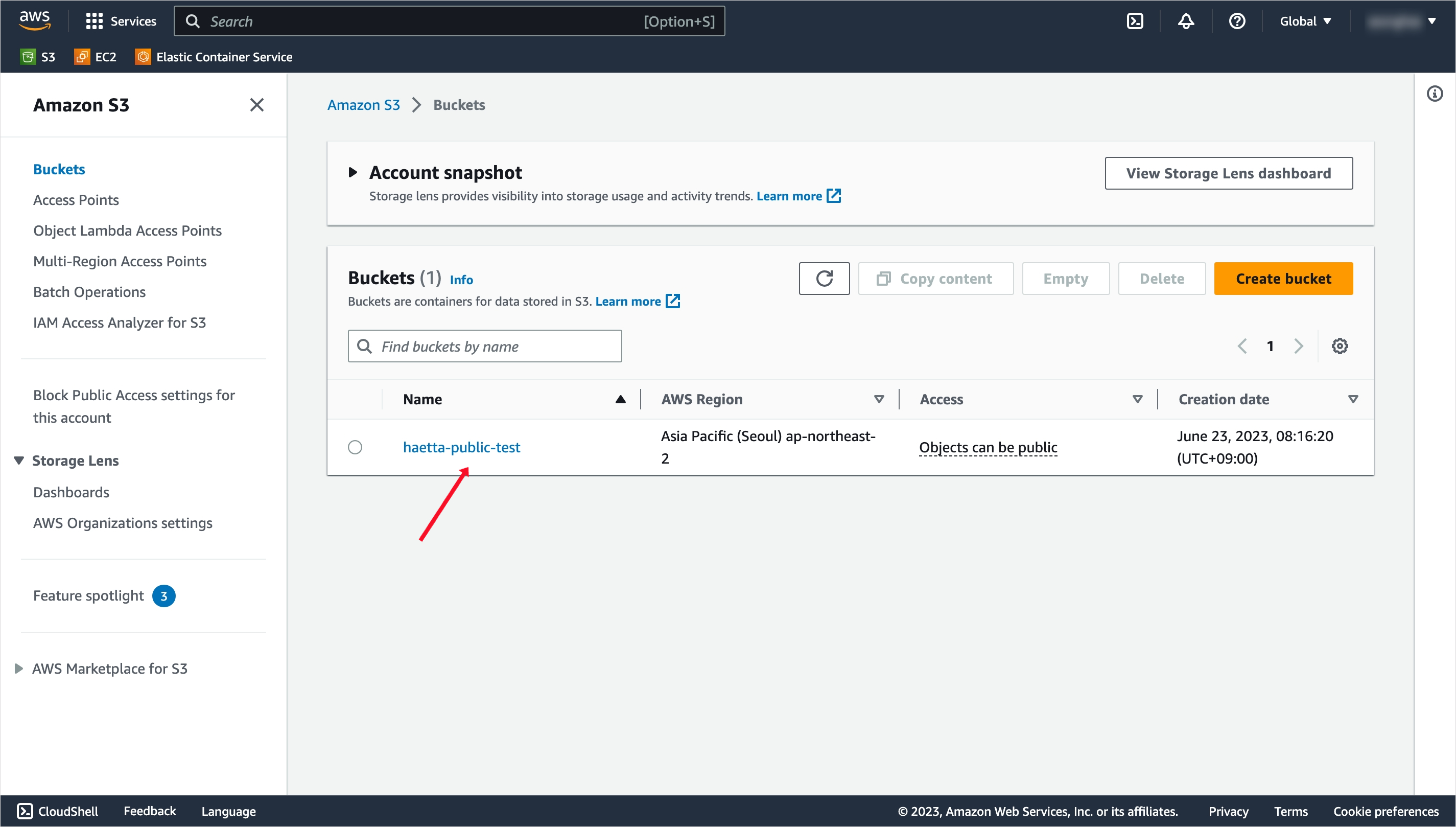This screenshot has height=827, width=1456.
Task: Click the Services grid icon
Action: [x=93, y=21]
